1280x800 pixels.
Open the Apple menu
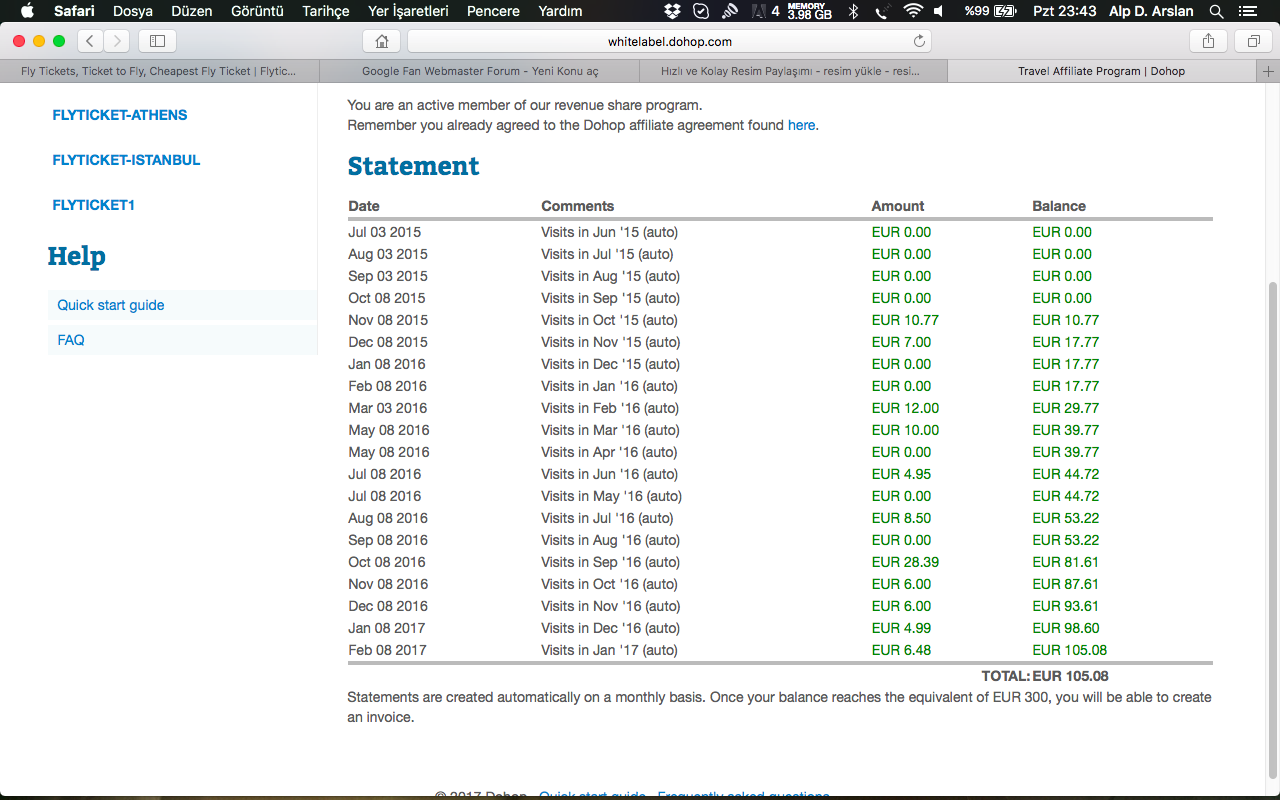[x=27, y=11]
